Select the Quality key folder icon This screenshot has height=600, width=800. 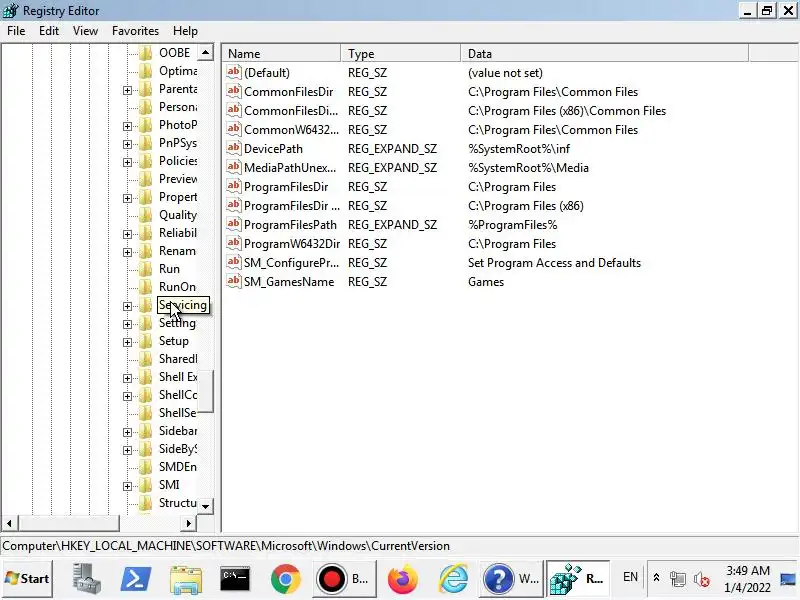pyautogui.click(x=146, y=215)
